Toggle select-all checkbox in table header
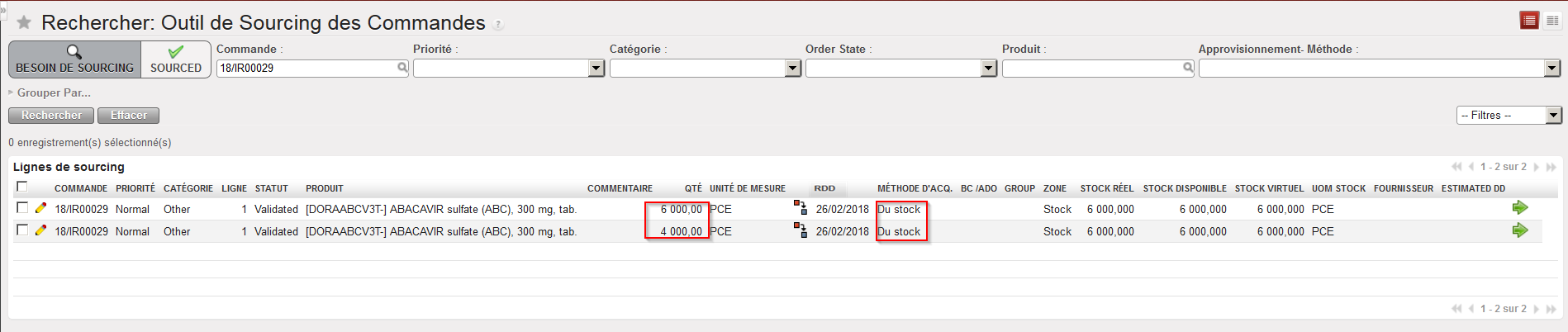The image size is (1568, 332). (22, 187)
